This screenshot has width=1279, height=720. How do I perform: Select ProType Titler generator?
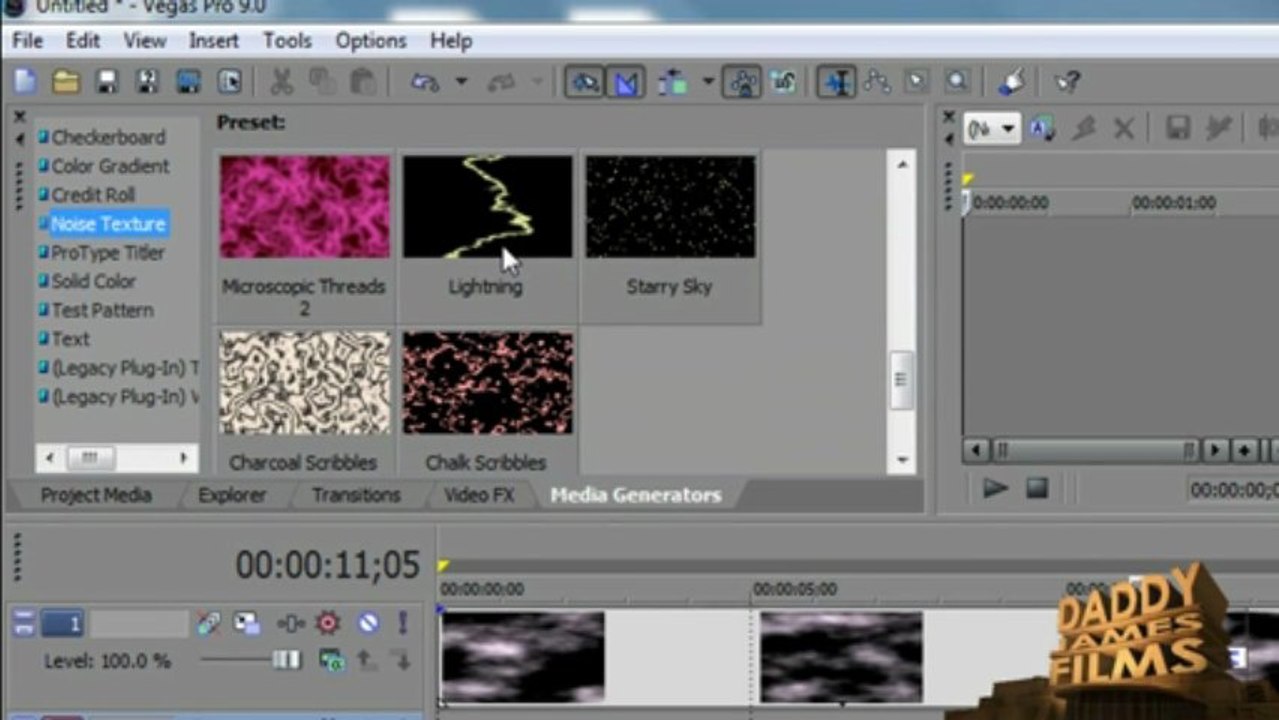(107, 253)
